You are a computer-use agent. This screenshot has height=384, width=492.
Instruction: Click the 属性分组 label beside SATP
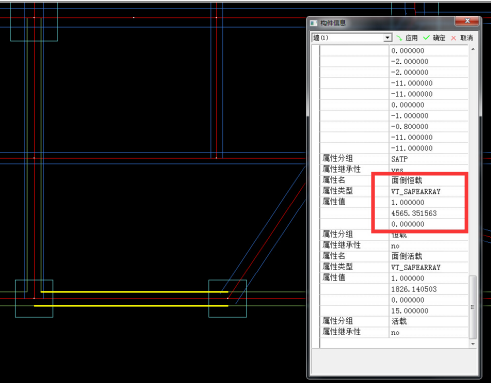[x=337, y=158]
